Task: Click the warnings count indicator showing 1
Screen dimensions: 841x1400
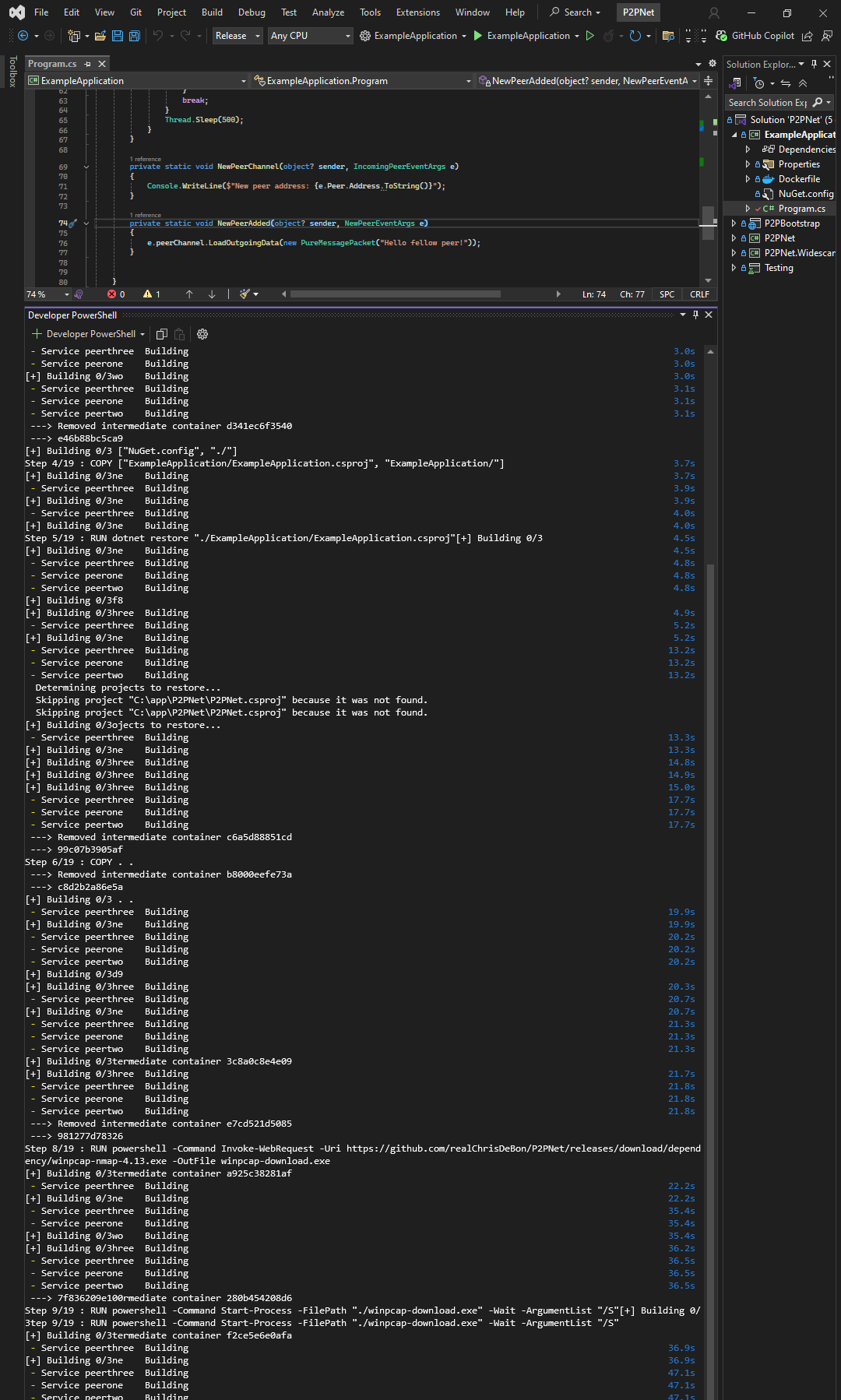Action: pos(152,294)
